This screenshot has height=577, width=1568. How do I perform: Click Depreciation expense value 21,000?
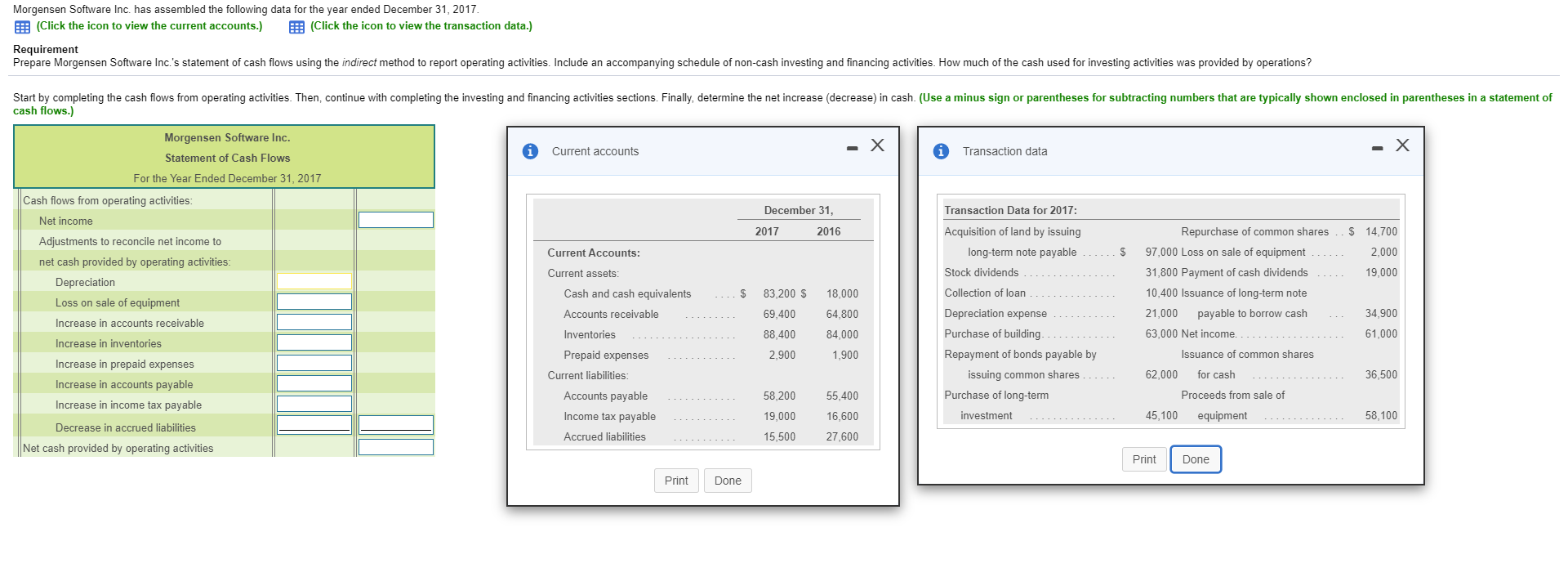[x=1161, y=313]
